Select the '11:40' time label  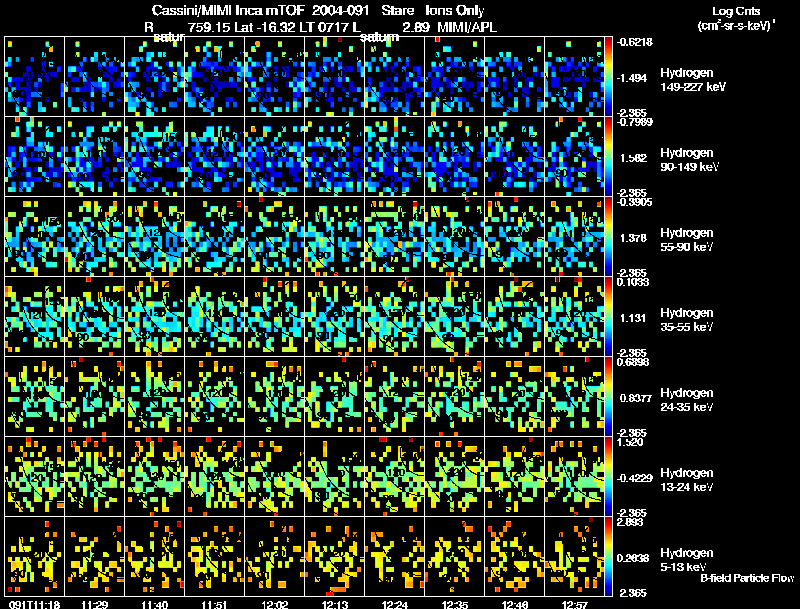154,604
